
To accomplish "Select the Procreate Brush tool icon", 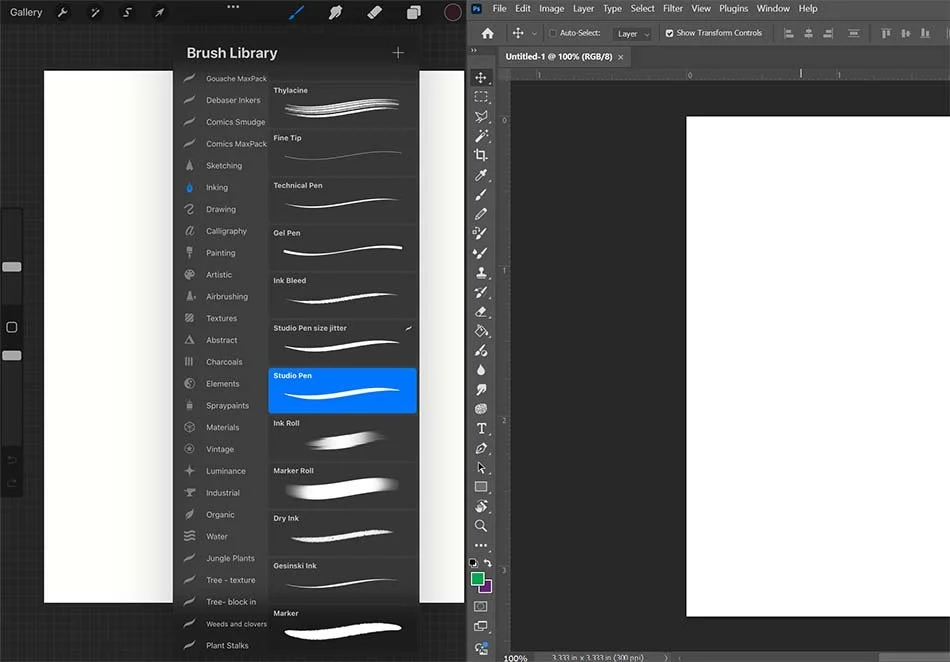I will 296,12.
